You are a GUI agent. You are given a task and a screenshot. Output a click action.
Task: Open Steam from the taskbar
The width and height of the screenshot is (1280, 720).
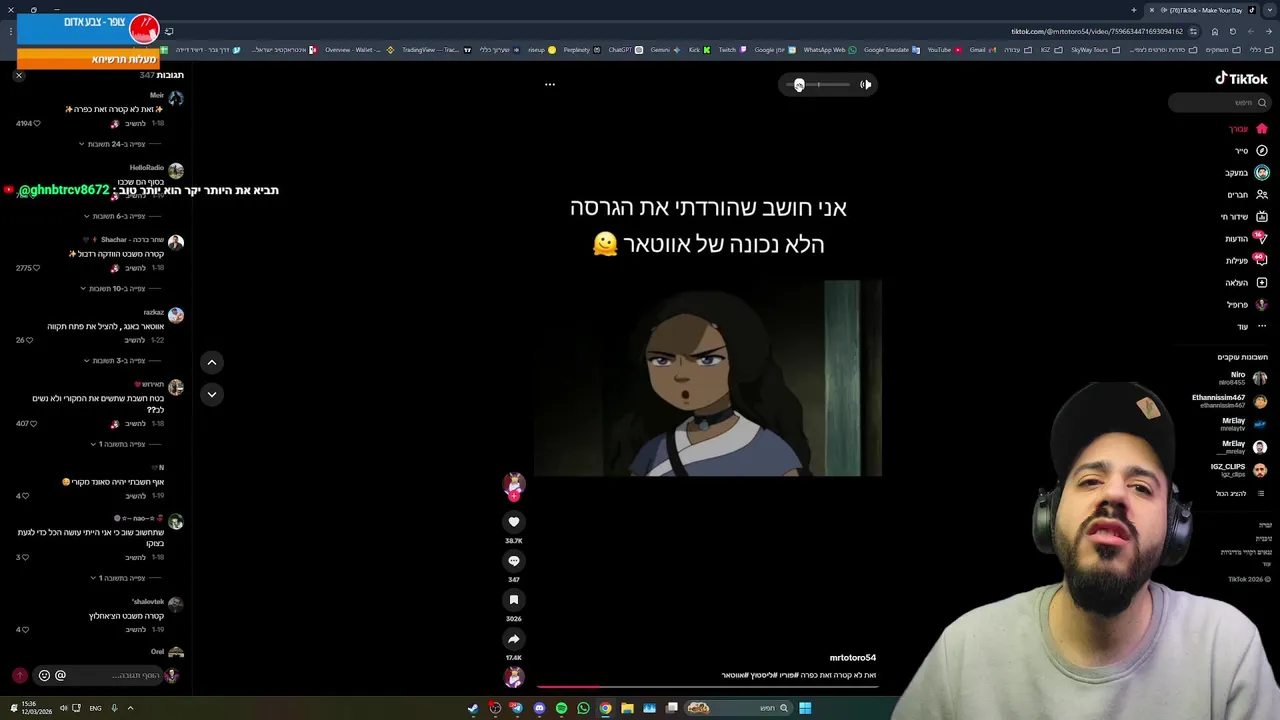473,708
